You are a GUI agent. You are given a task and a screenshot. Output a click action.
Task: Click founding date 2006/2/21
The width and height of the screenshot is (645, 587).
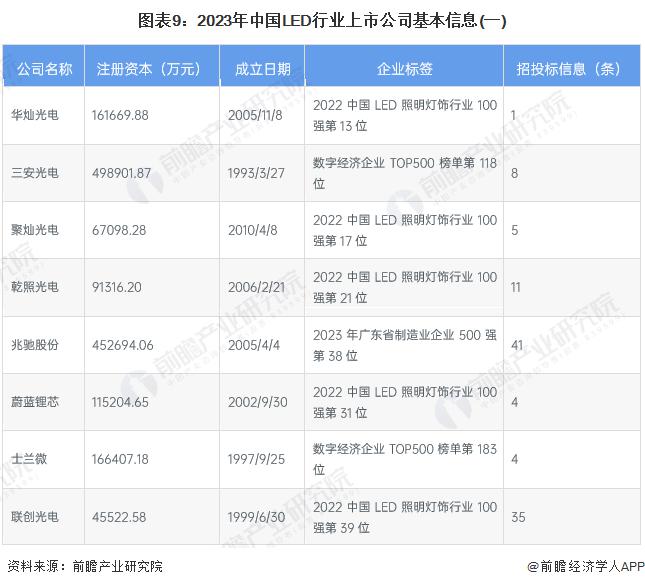pyautogui.click(x=256, y=287)
